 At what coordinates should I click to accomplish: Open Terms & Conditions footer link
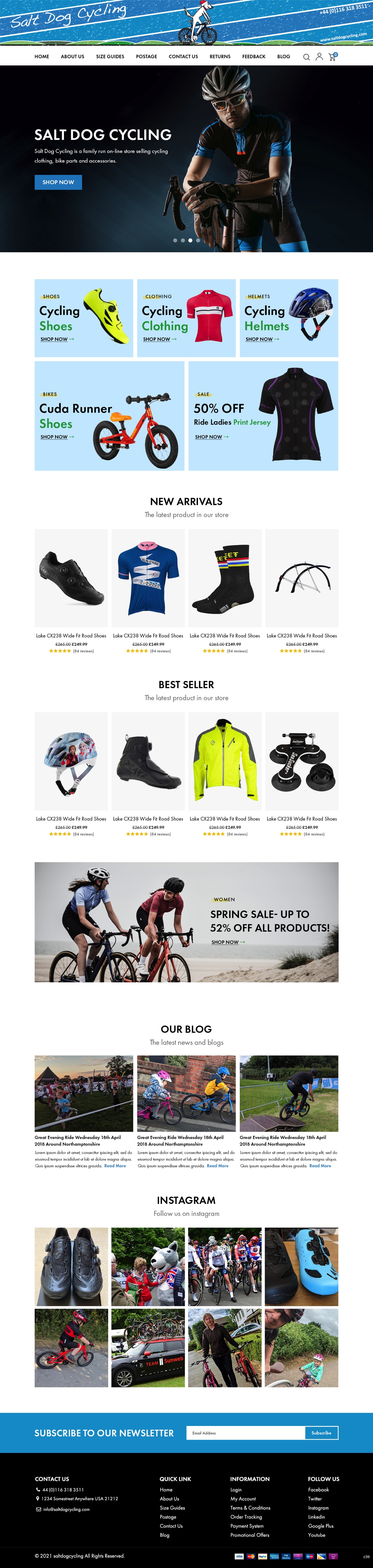250,1508
